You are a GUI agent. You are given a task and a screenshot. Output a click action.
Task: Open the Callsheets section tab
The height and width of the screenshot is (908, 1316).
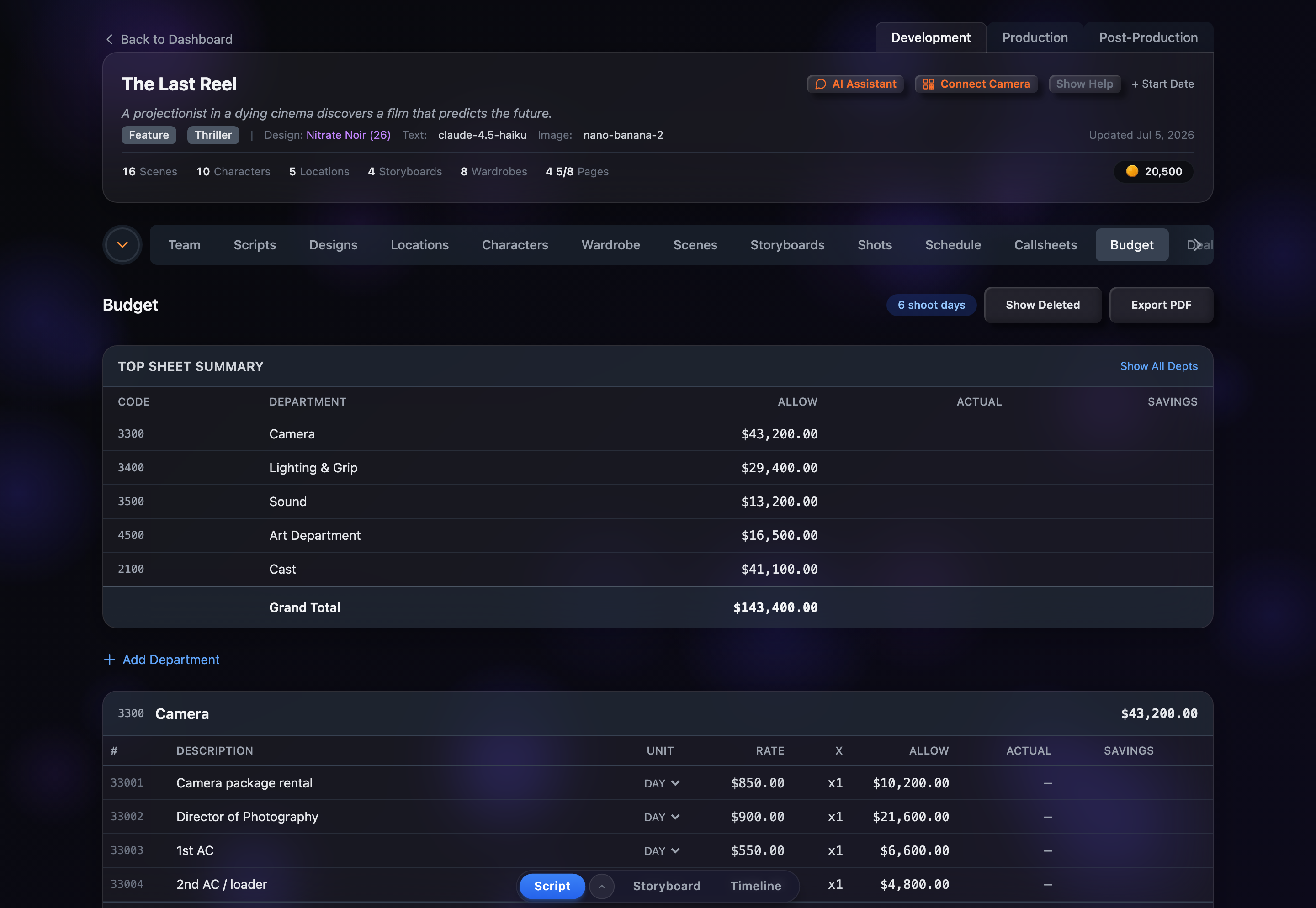[x=1045, y=245]
